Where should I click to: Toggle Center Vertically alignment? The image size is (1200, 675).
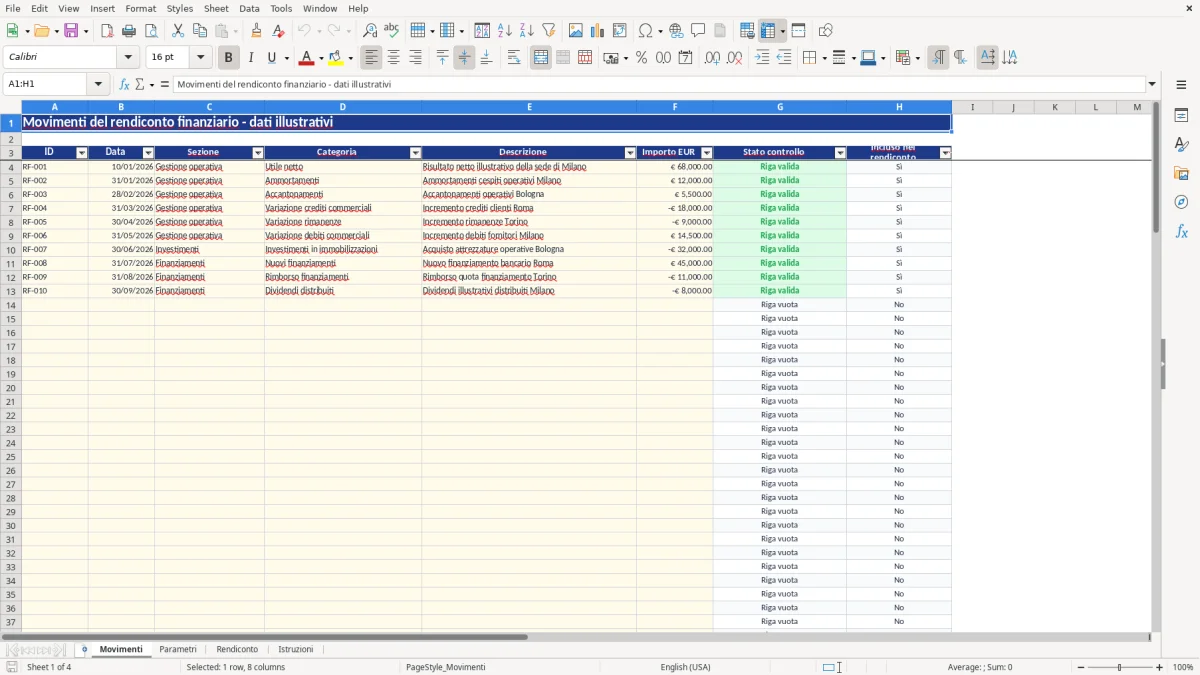pos(464,58)
